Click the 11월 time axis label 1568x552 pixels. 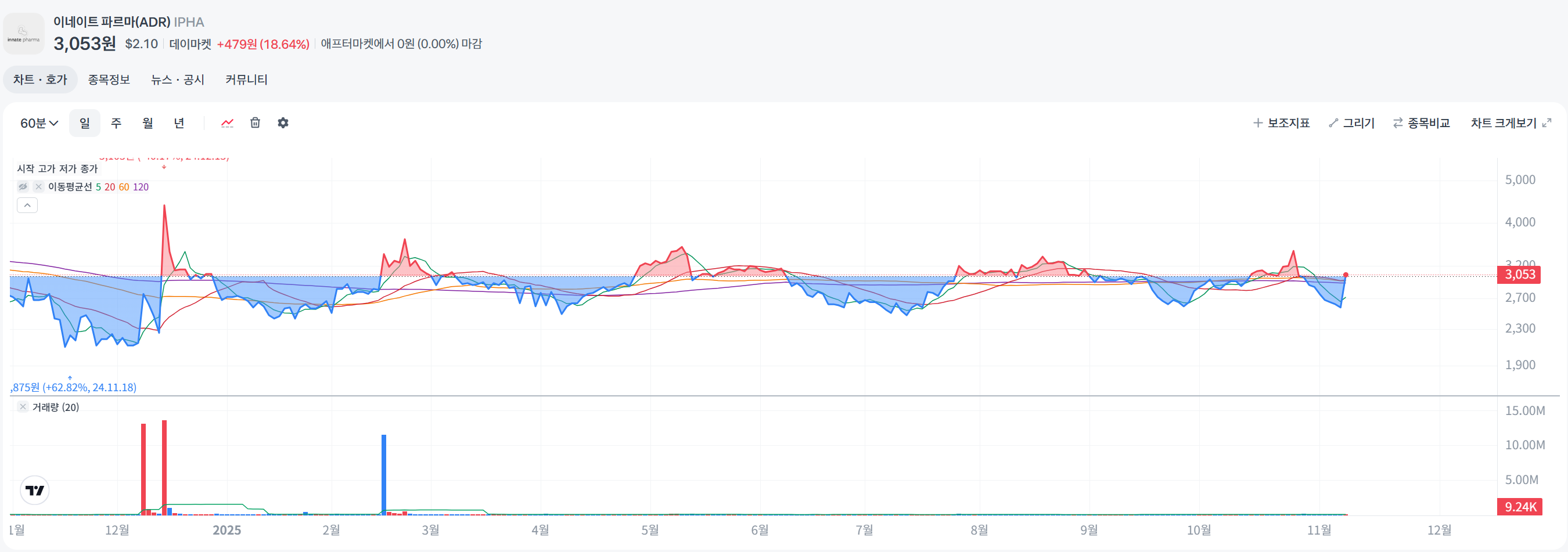coord(1319,530)
